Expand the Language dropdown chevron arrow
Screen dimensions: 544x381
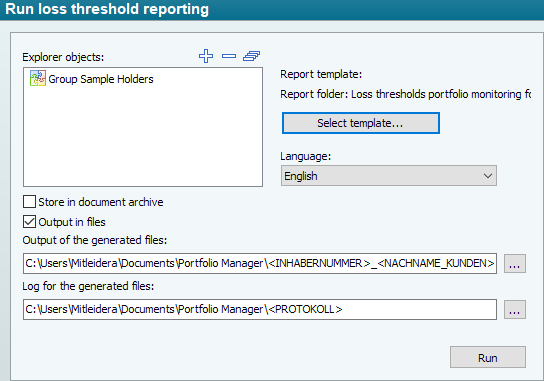pos(488,176)
